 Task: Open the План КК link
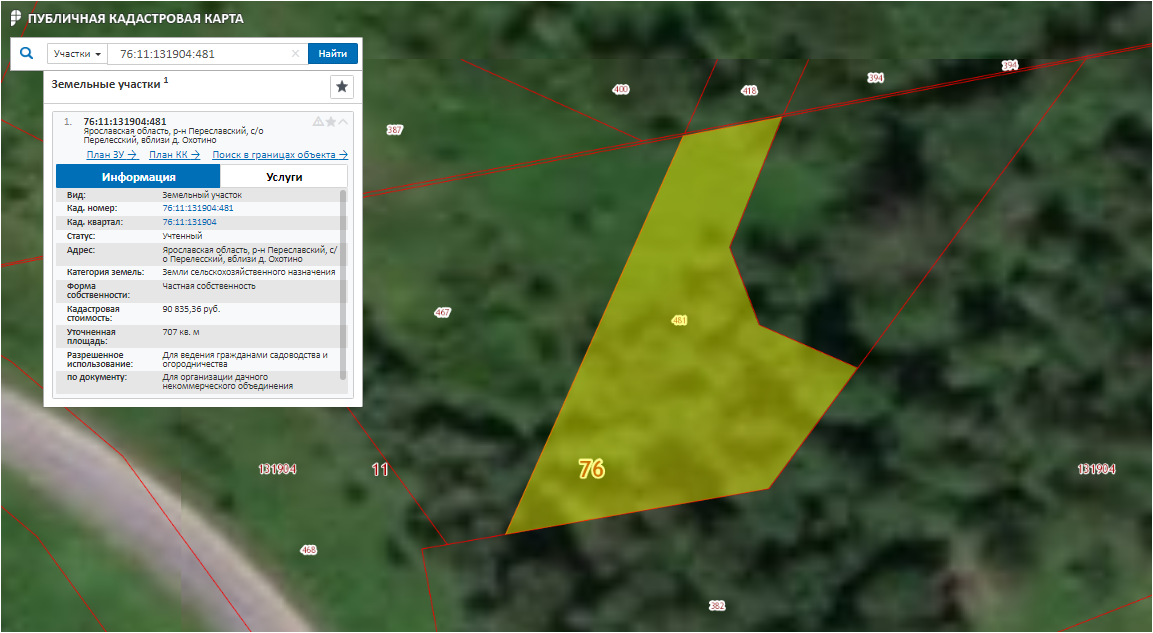174,154
